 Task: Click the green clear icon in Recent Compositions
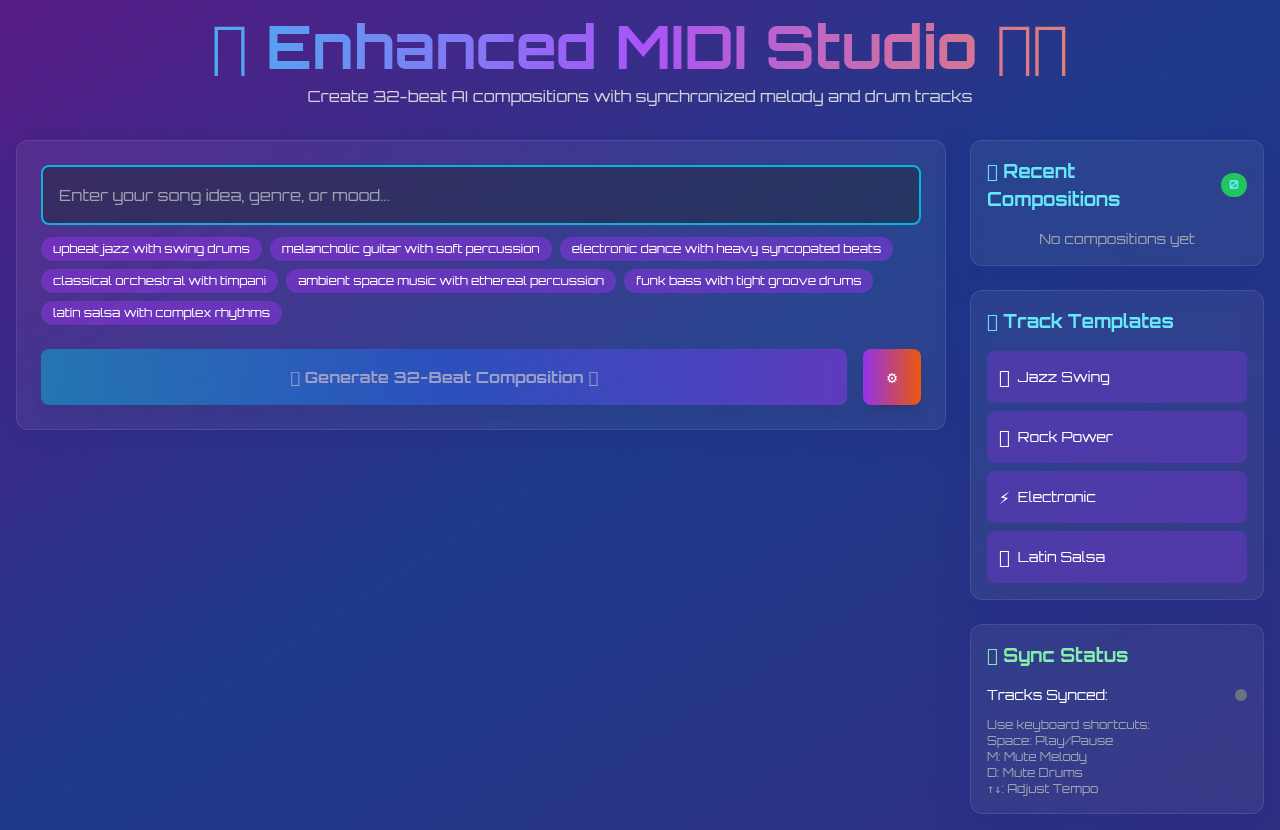pos(1234,185)
